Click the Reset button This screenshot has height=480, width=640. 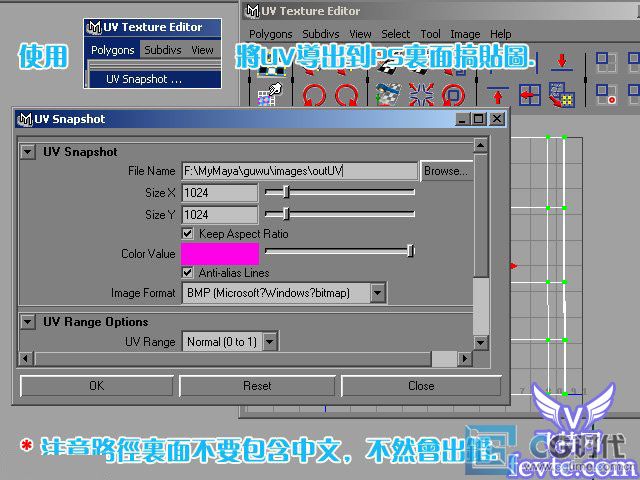tap(257, 386)
